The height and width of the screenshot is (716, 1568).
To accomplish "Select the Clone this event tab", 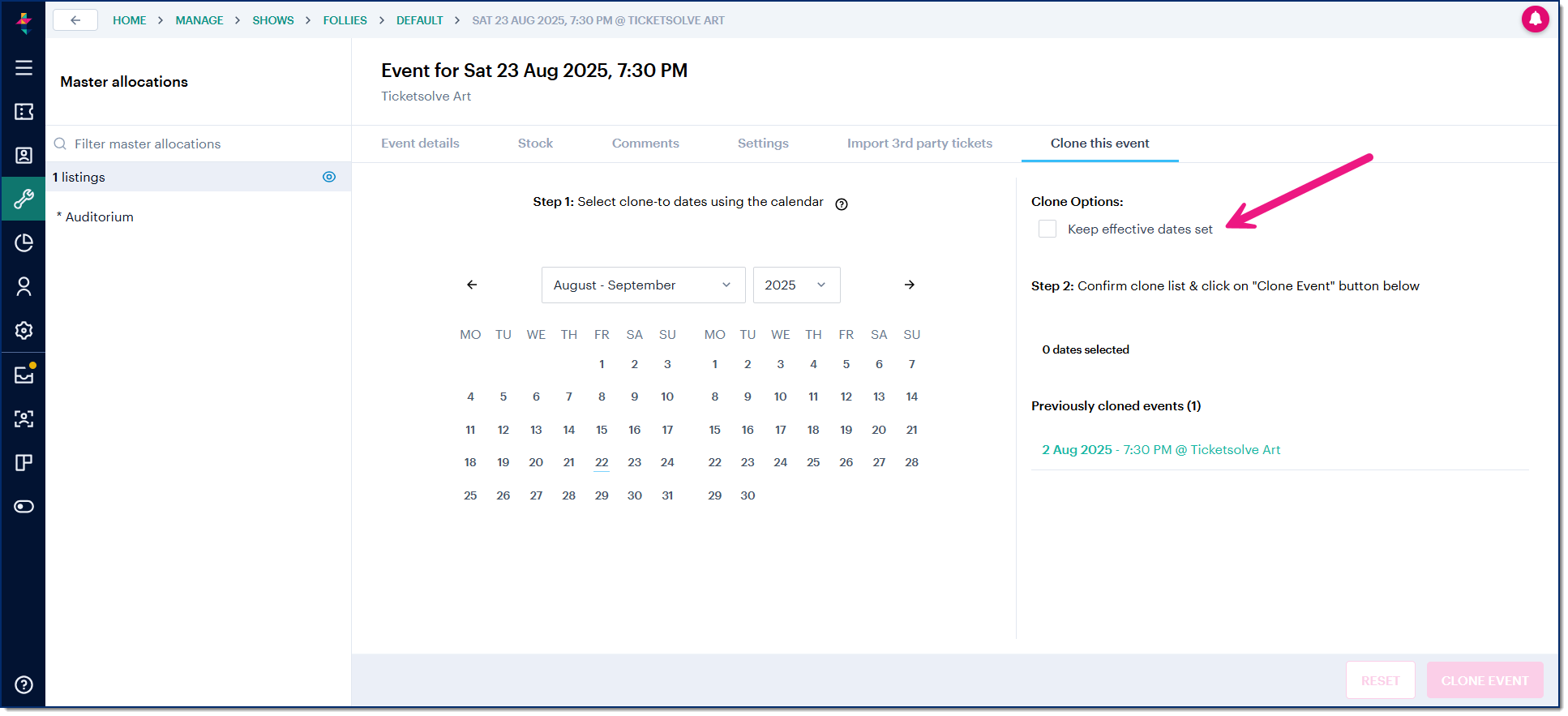I will click(x=1099, y=144).
